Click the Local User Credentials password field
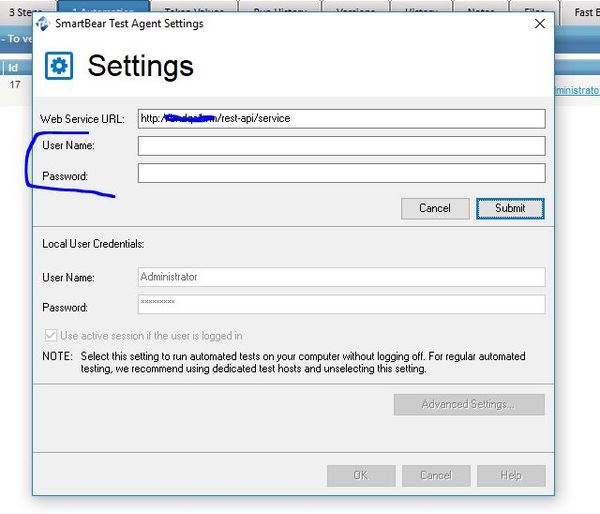The width and height of the screenshot is (600, 514). (341, 304)
